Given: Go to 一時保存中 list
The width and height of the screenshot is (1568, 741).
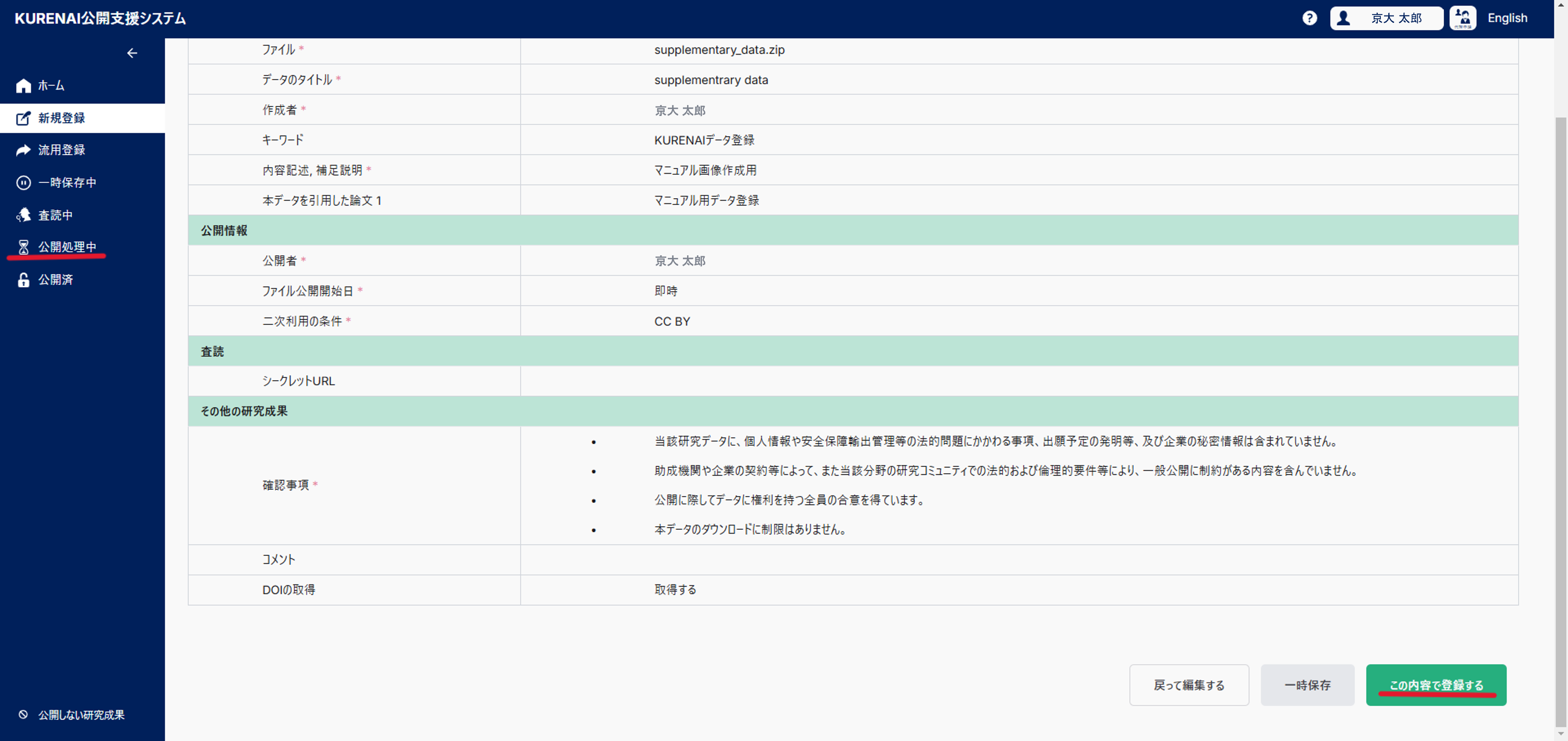Looking at the screenshot, I should tap(82, 183).
